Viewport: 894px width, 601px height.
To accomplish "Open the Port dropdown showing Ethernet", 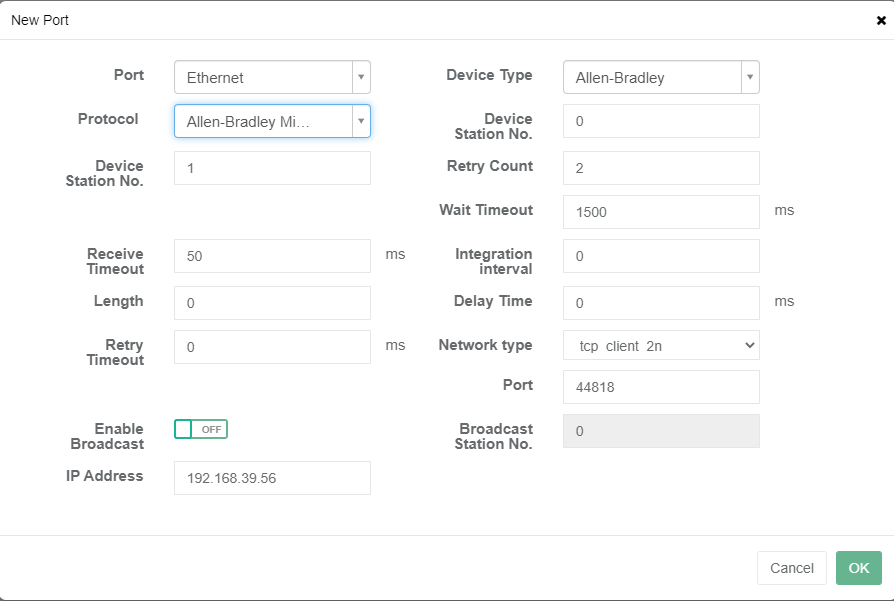I will (x=272, y=77).
